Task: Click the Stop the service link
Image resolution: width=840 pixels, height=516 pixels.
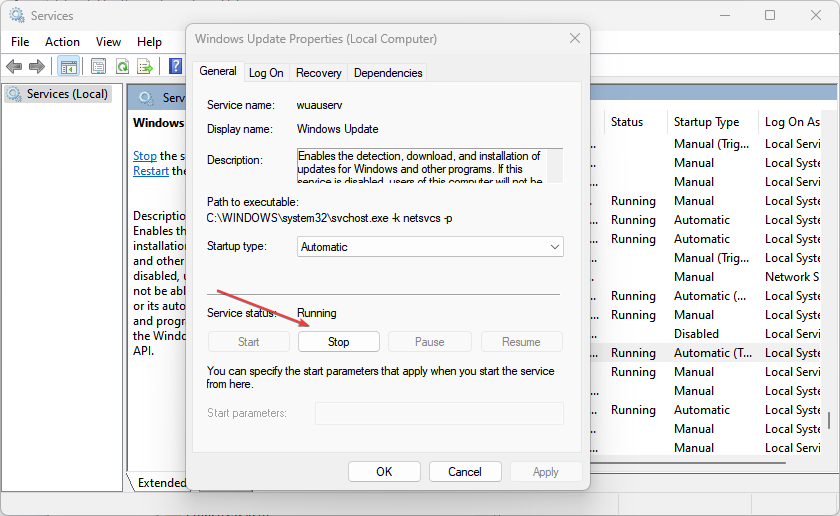Action: [145, 156]
